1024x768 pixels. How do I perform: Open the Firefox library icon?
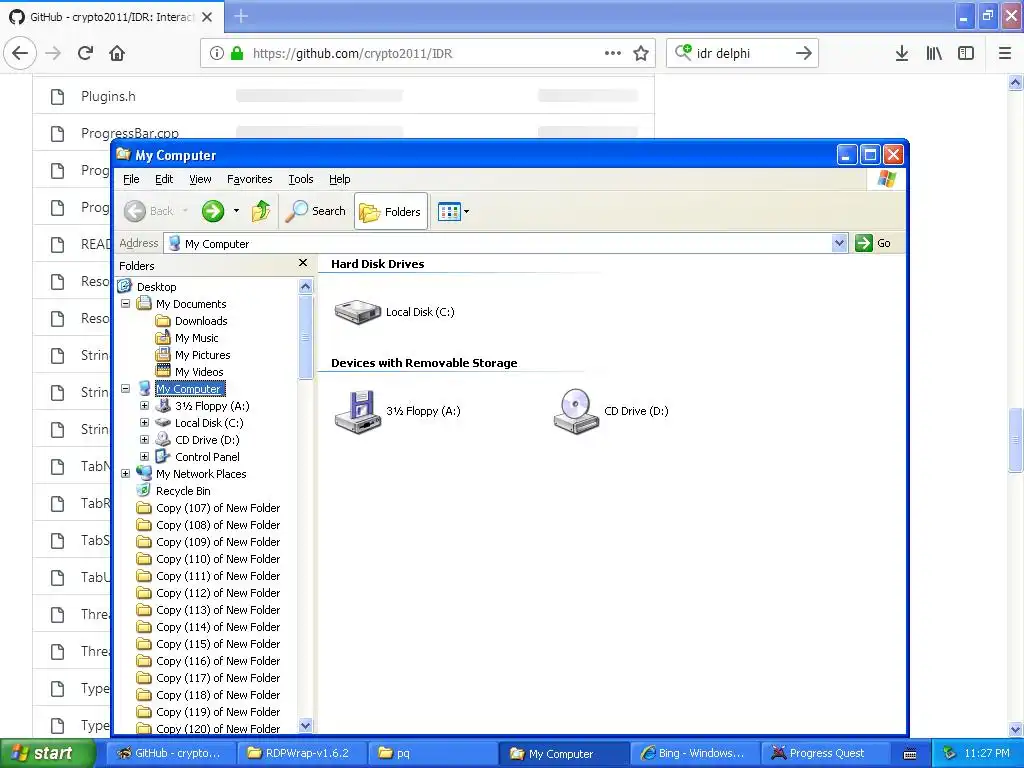pyautogui.click(x=934, y=53)
